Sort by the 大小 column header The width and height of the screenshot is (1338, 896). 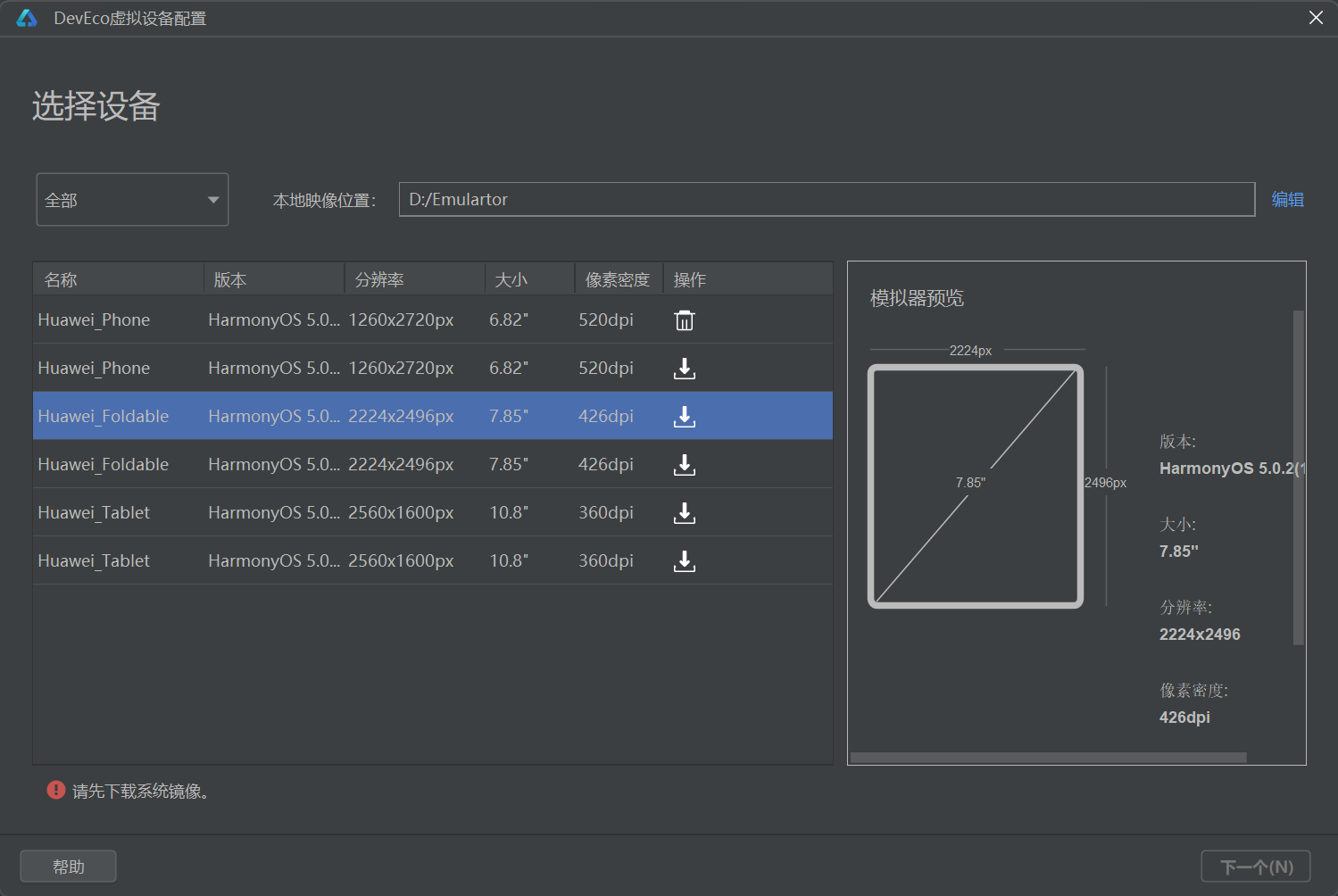(530, 279)
